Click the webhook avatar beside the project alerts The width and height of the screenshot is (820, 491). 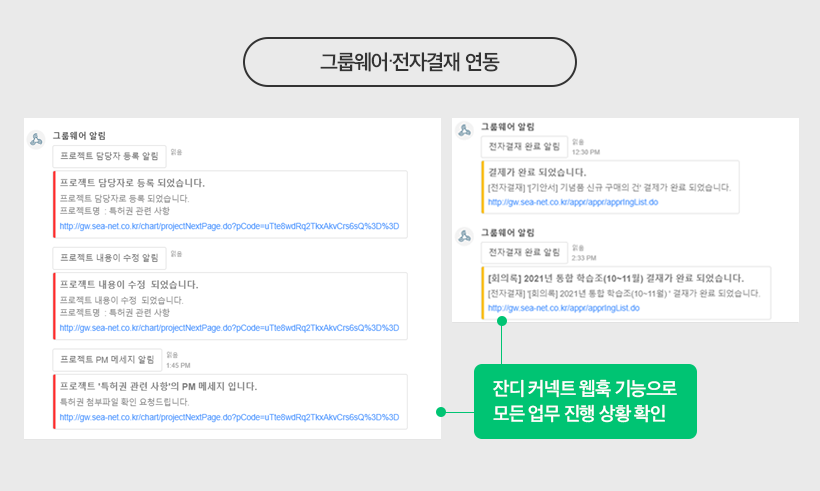click(36, 140)
